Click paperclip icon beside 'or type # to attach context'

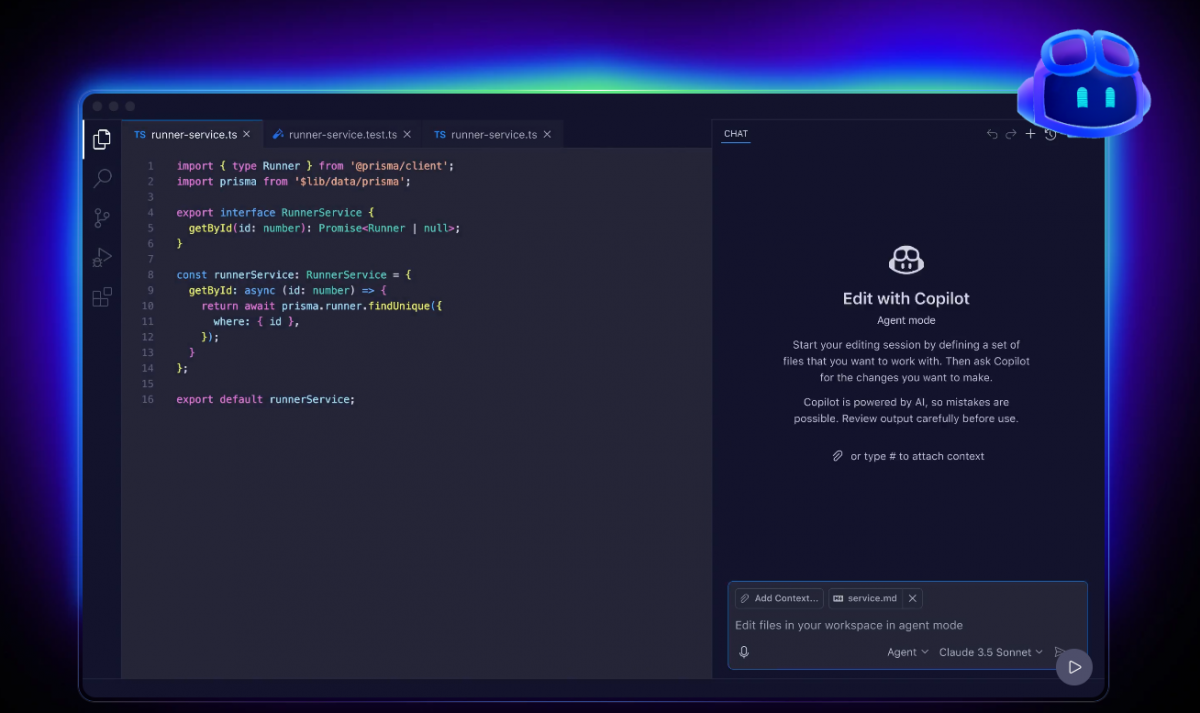pos(838,456)
